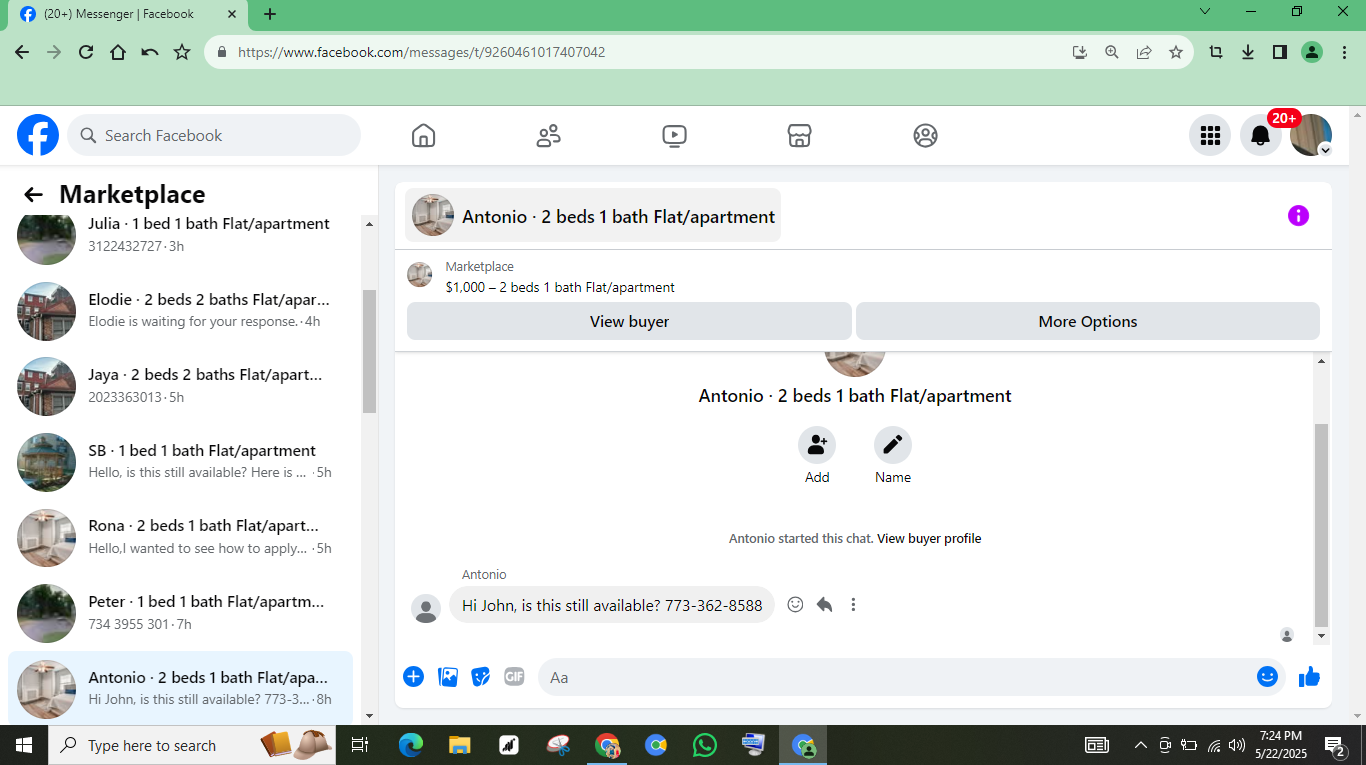The width and height of the screenshot is (1366, 765).
Task: Open a new browser tab
Action: 270,14
